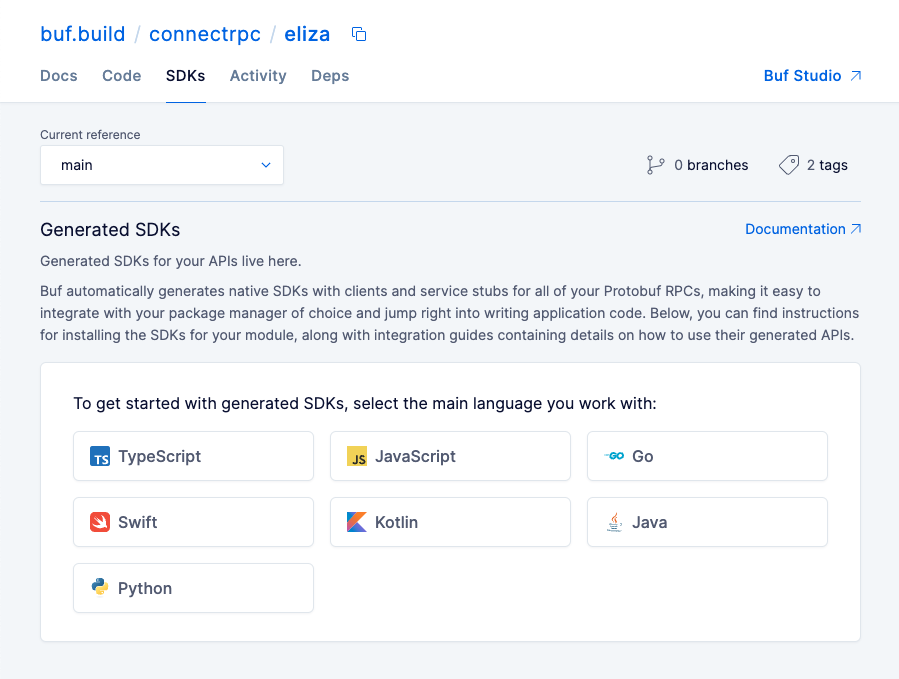Select the SDKs tab
Screen dimensions: 899x679
click(x=185, y=76)
